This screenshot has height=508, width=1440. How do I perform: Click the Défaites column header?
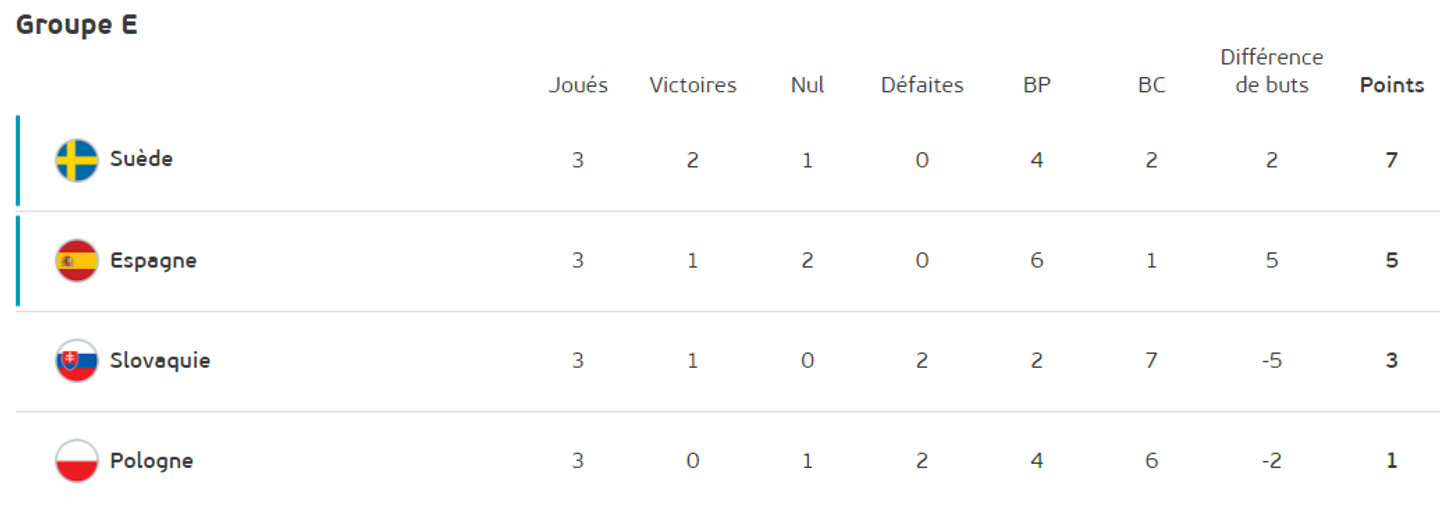click(x=922, y=85)
